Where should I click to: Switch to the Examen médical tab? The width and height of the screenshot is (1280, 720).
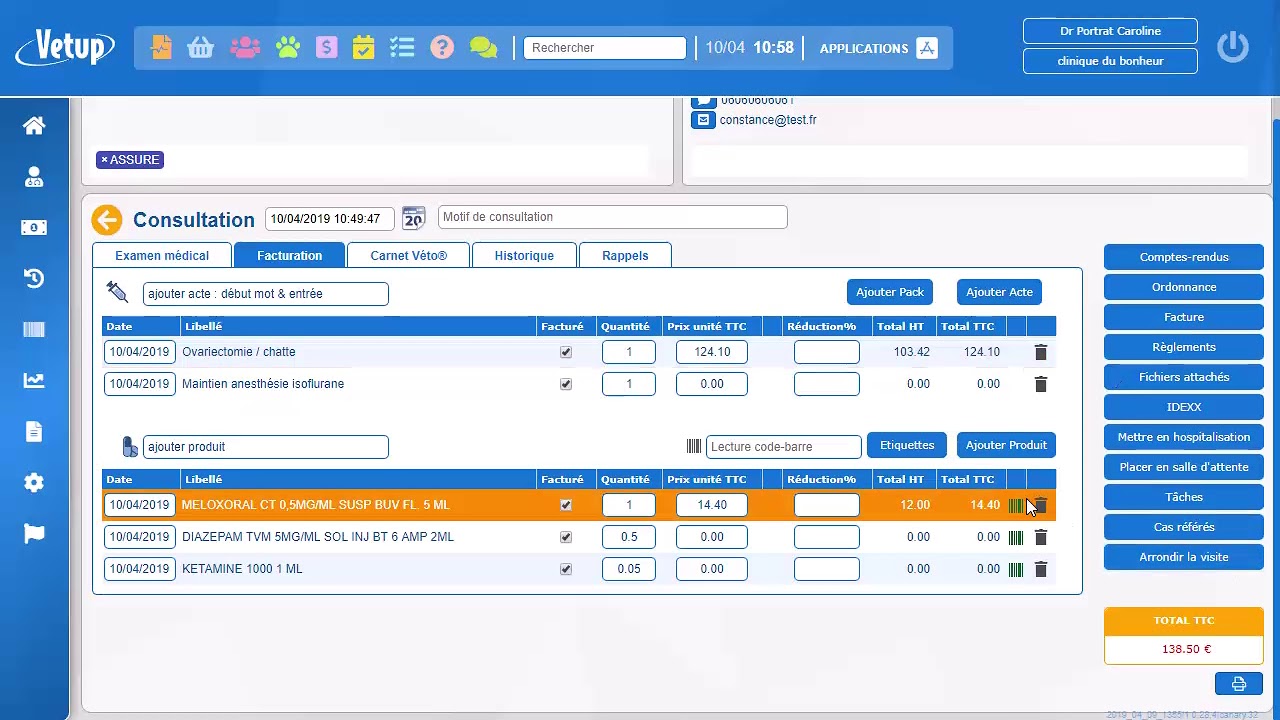pyautogui.click(x=162, y=256)
